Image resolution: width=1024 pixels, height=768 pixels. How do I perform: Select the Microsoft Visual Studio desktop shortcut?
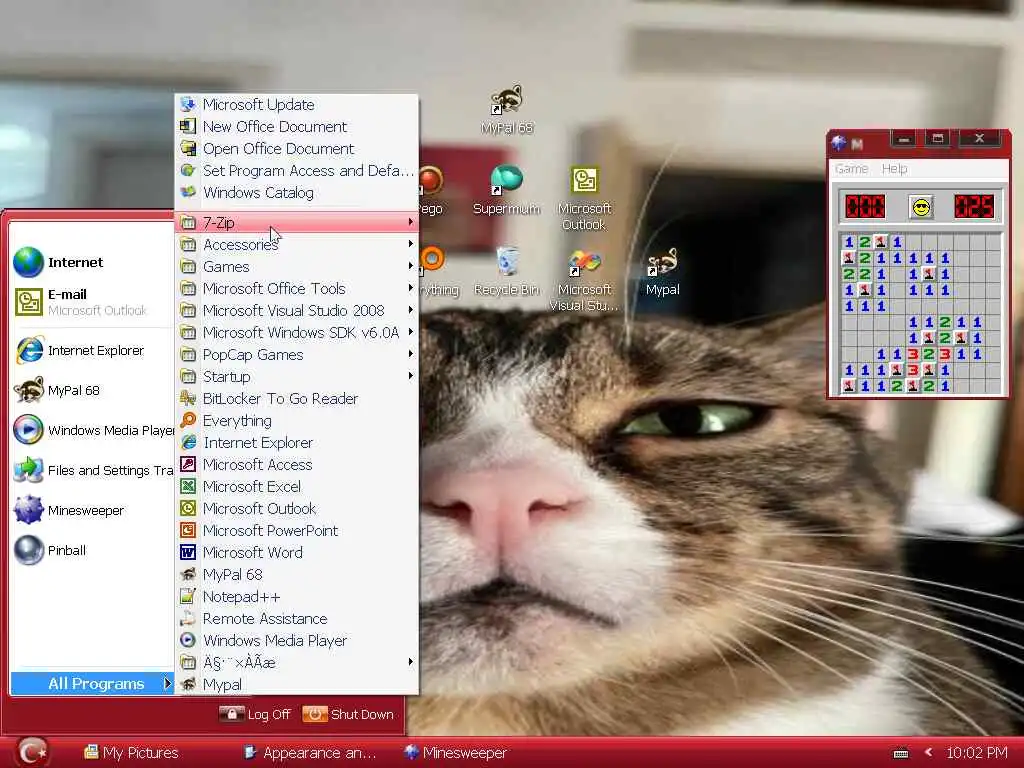tap(584, 281)
